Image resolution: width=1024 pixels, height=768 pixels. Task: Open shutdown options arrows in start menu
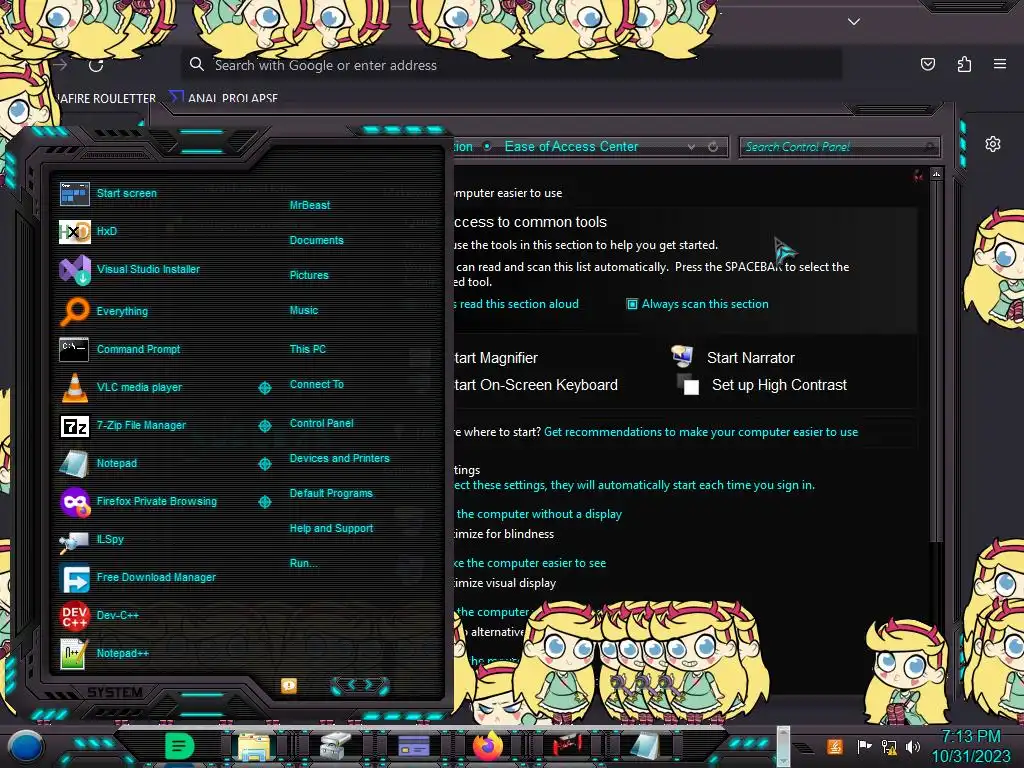pyautogui.click(x=360, y=685)
